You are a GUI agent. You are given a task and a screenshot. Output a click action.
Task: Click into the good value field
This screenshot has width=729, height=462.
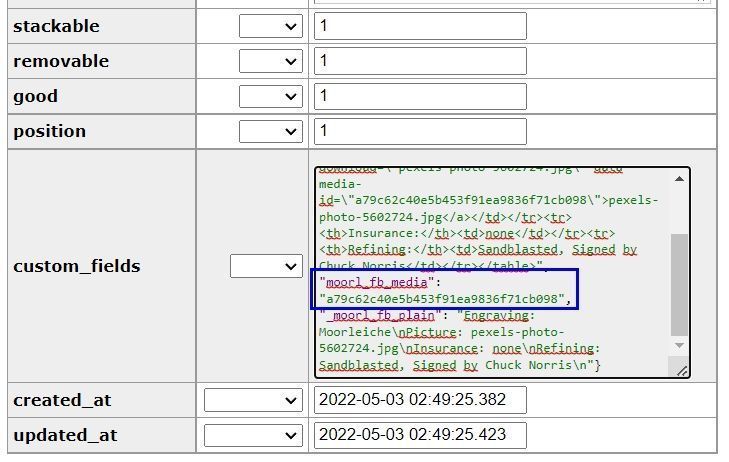[x=420, y=96]
